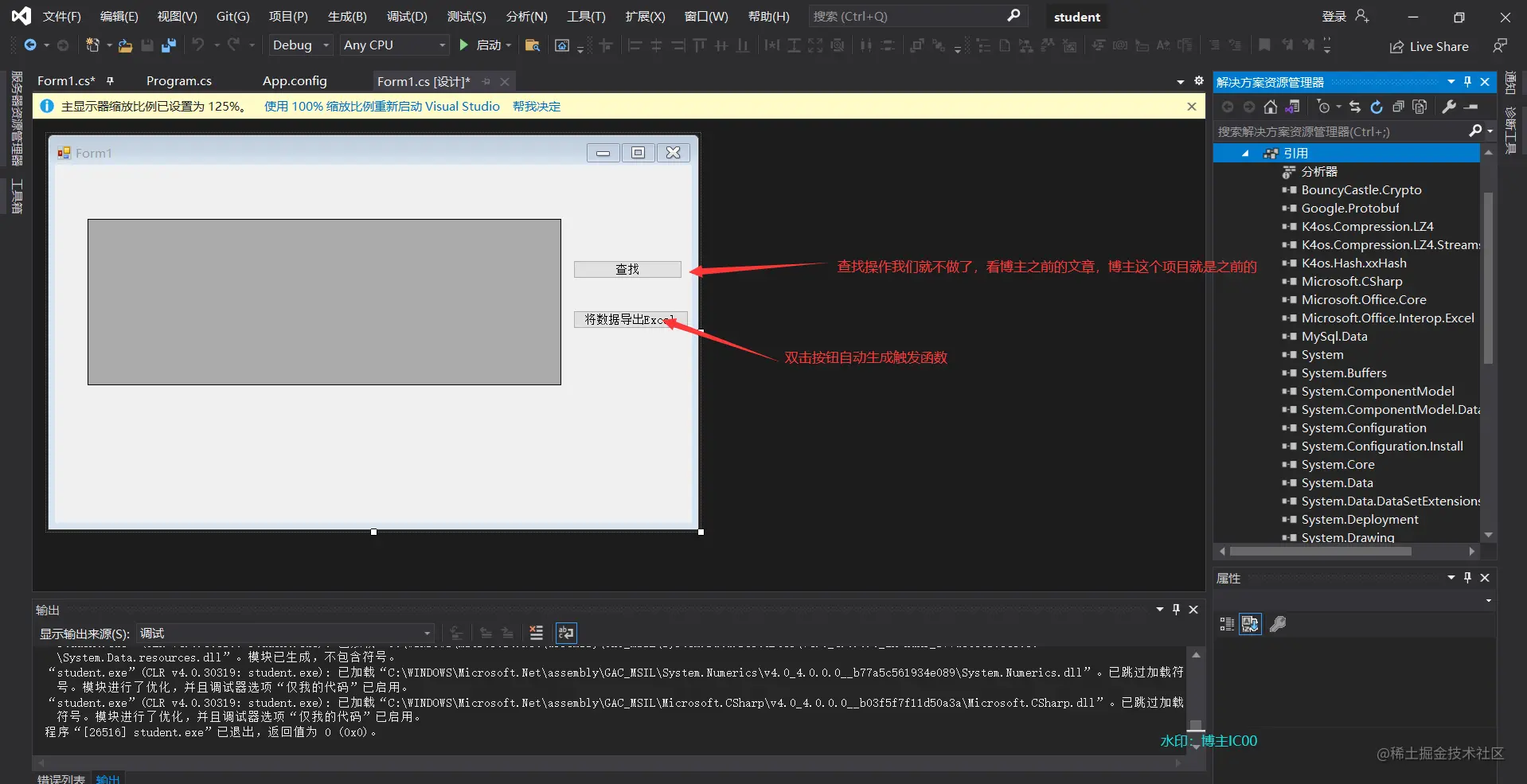
Task: Open the 工具(T) menu
Action: coord(586,16)
